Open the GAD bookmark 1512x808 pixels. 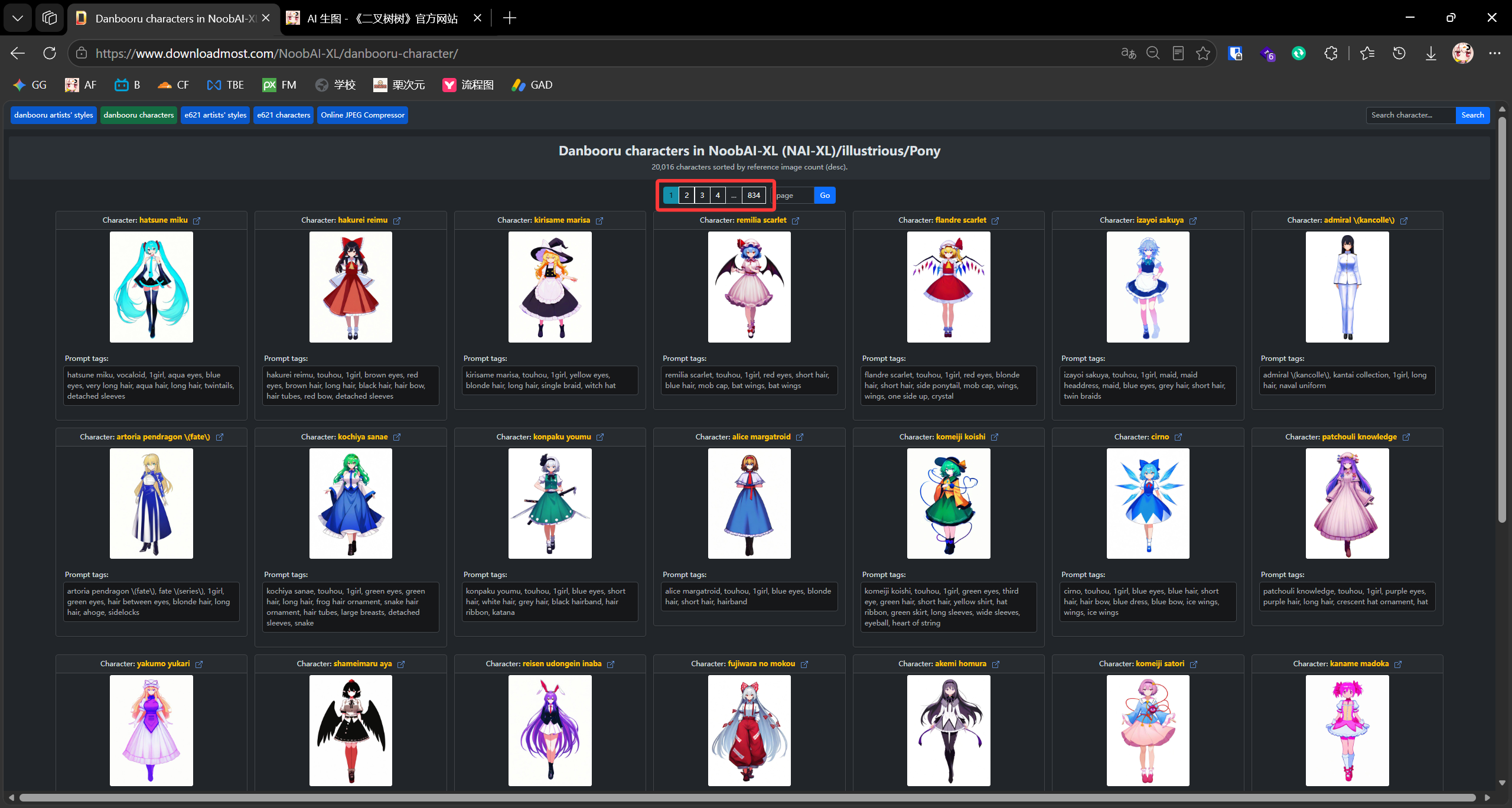click(532, 85)
